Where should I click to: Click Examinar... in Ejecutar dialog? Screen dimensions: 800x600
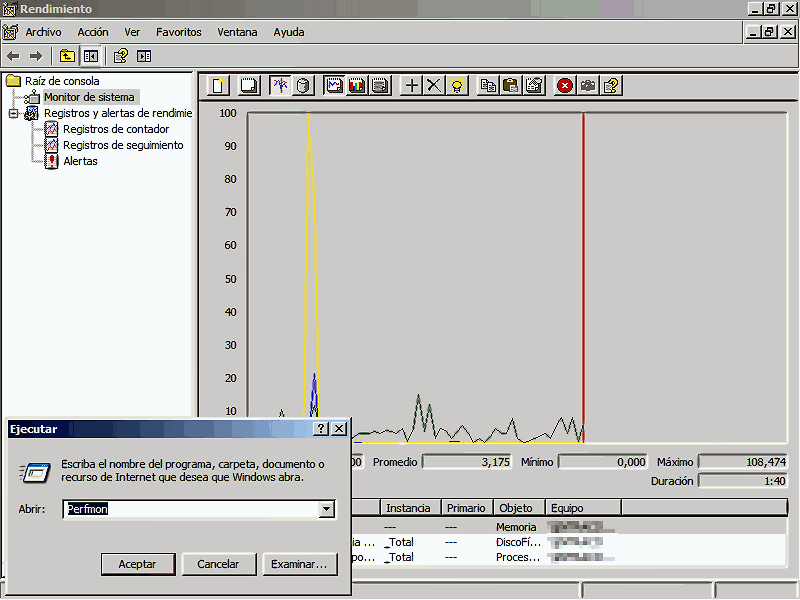pos(299,564)
